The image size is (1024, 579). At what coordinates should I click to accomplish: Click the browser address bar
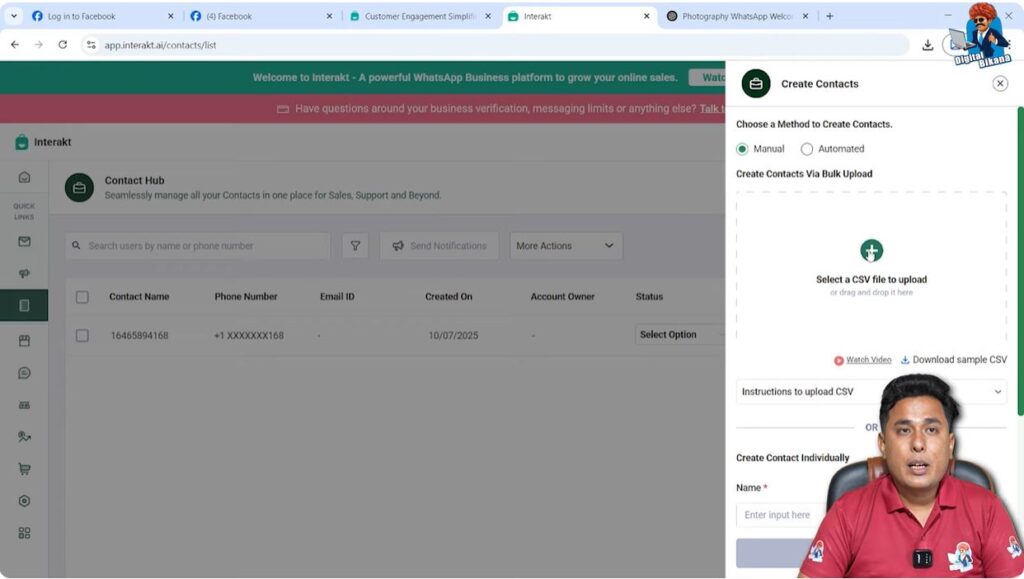(496, 44)
